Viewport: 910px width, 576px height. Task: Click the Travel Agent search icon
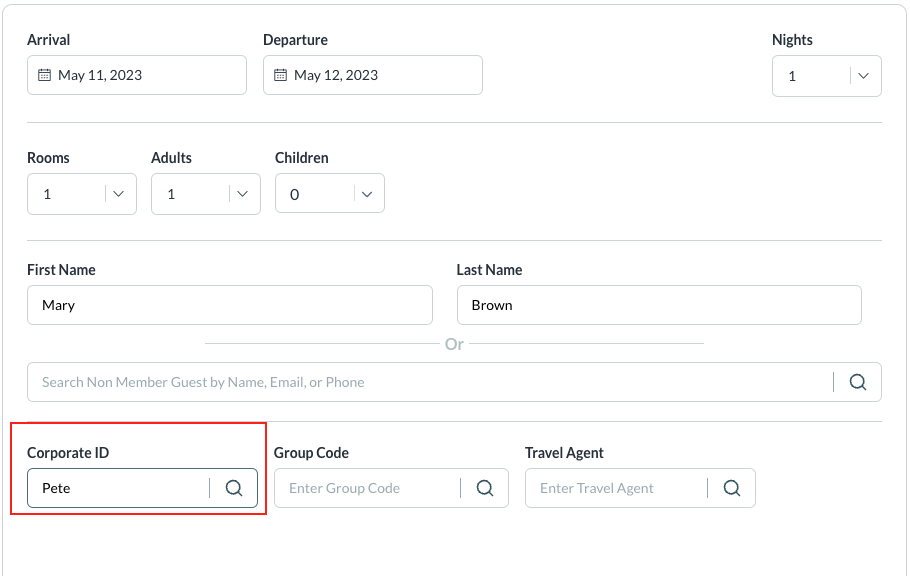click(x=732, y=488)
